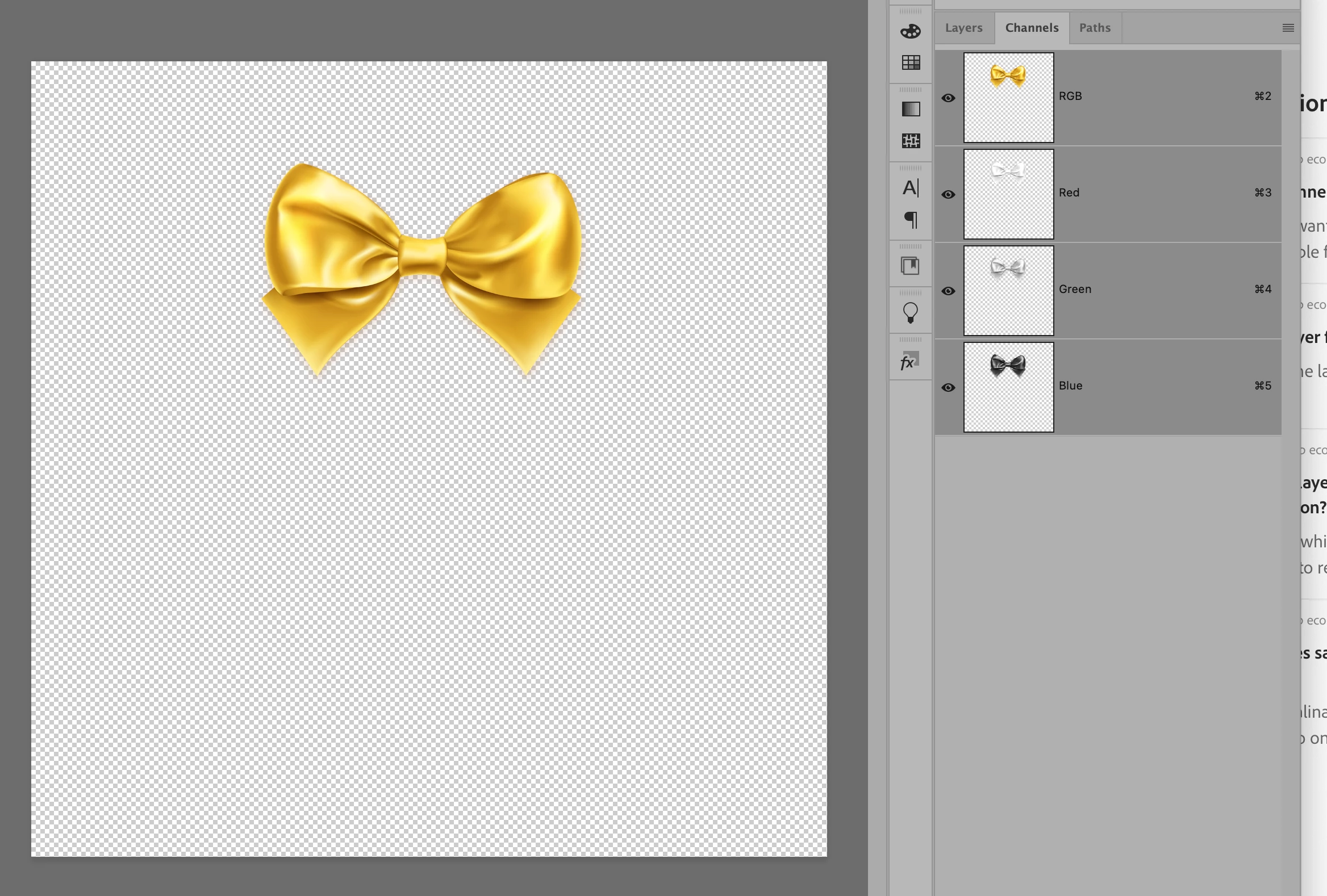Toggle the Blue channel visibility eye
This screenshot has width=1327, height=896.
pyautogui.click(x=948, y=387)
